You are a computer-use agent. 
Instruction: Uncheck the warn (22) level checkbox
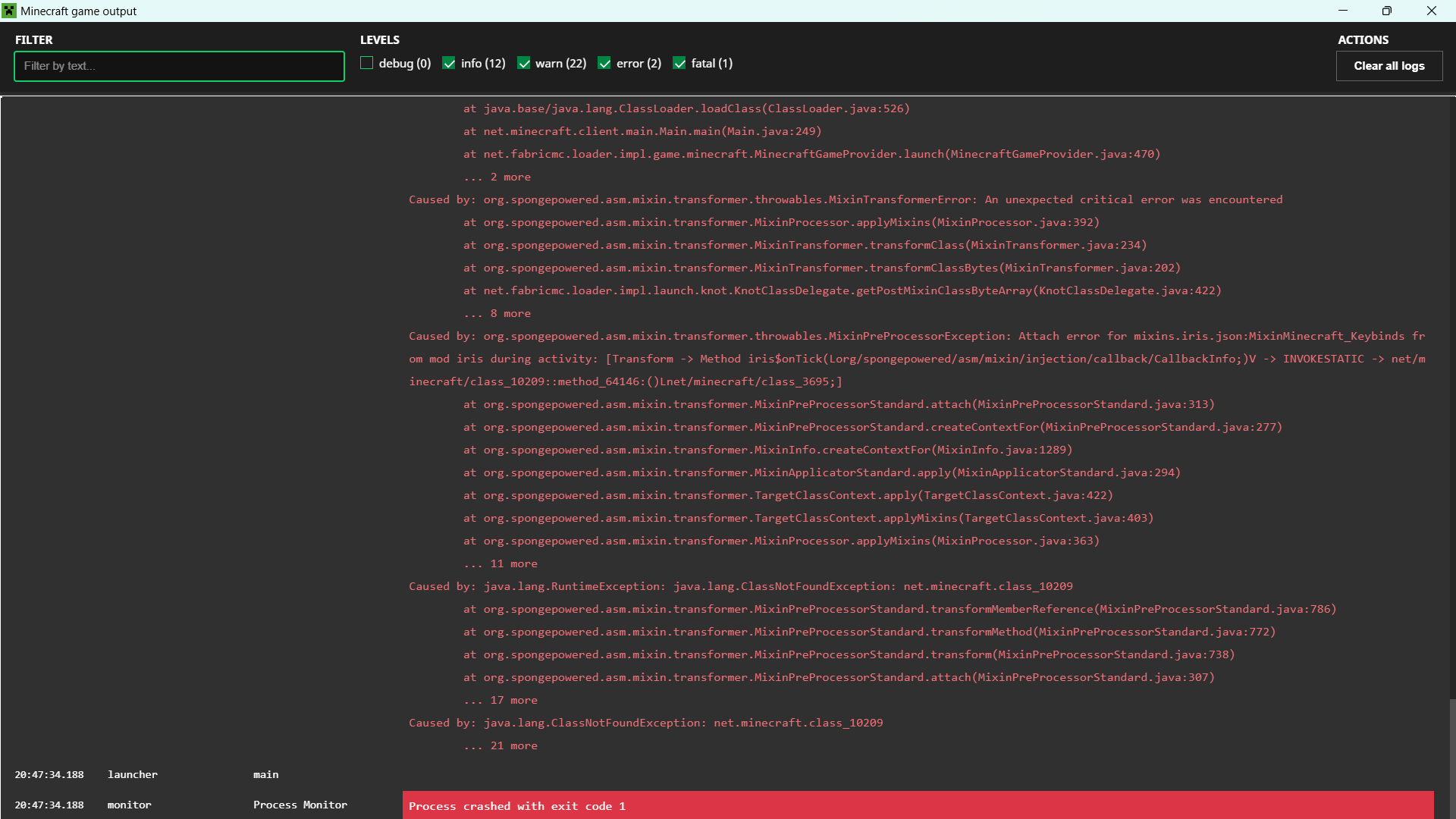[x=523, y=63]
